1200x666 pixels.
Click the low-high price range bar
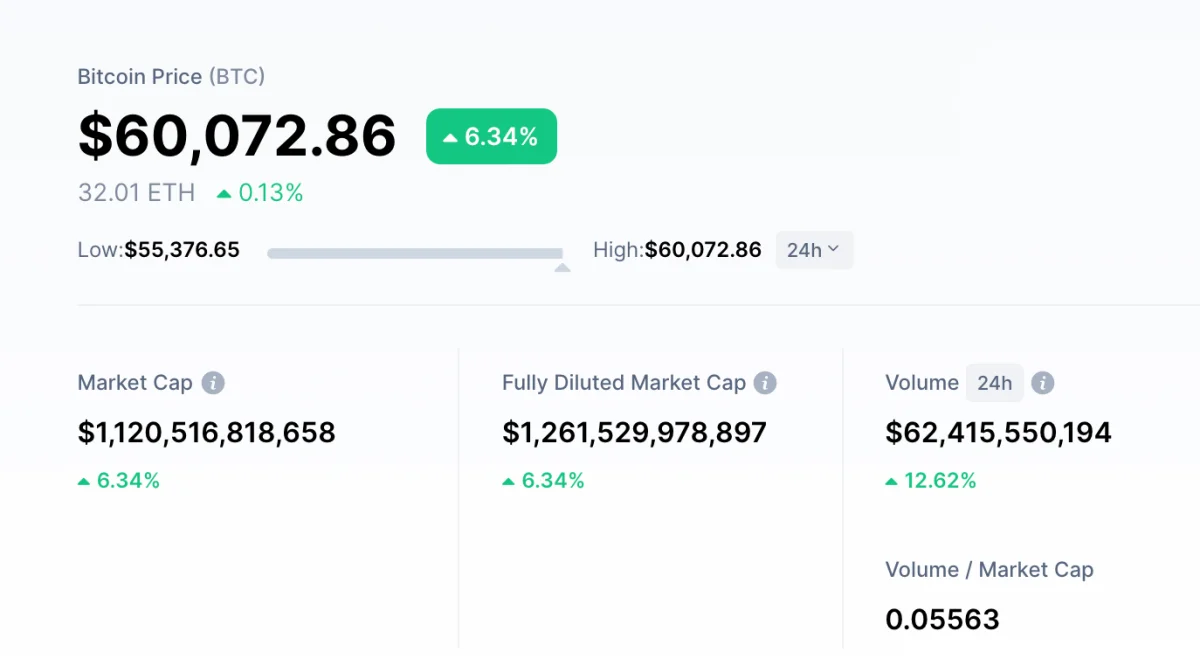click(x=415, y=254)
